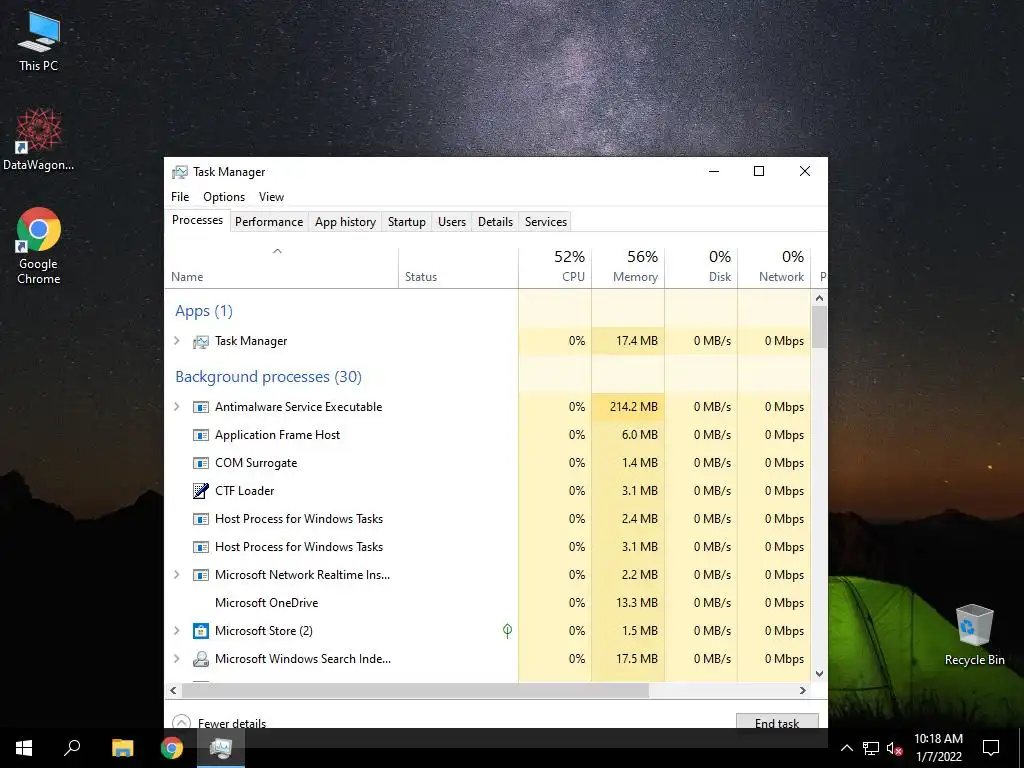Select the first Host Process for Windows Tasks row
1024x768 pixels.
point(488,519)
